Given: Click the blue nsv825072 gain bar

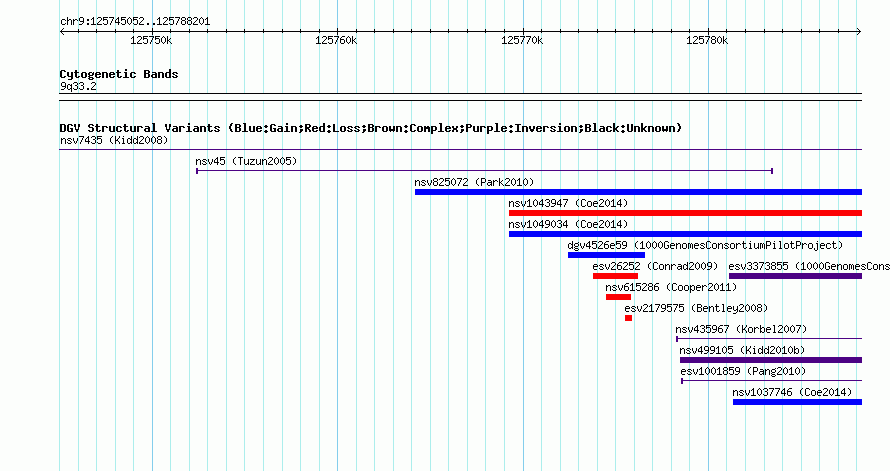Looking at the screenshot, I should click(639, 192).
